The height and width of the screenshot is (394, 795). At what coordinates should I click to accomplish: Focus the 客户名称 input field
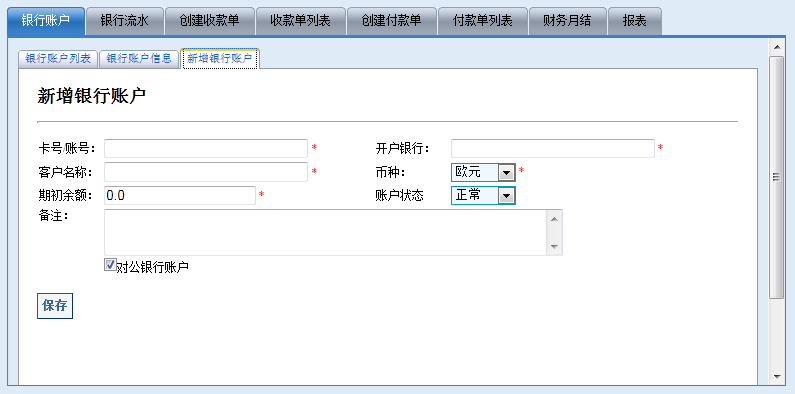coord(206,172)
